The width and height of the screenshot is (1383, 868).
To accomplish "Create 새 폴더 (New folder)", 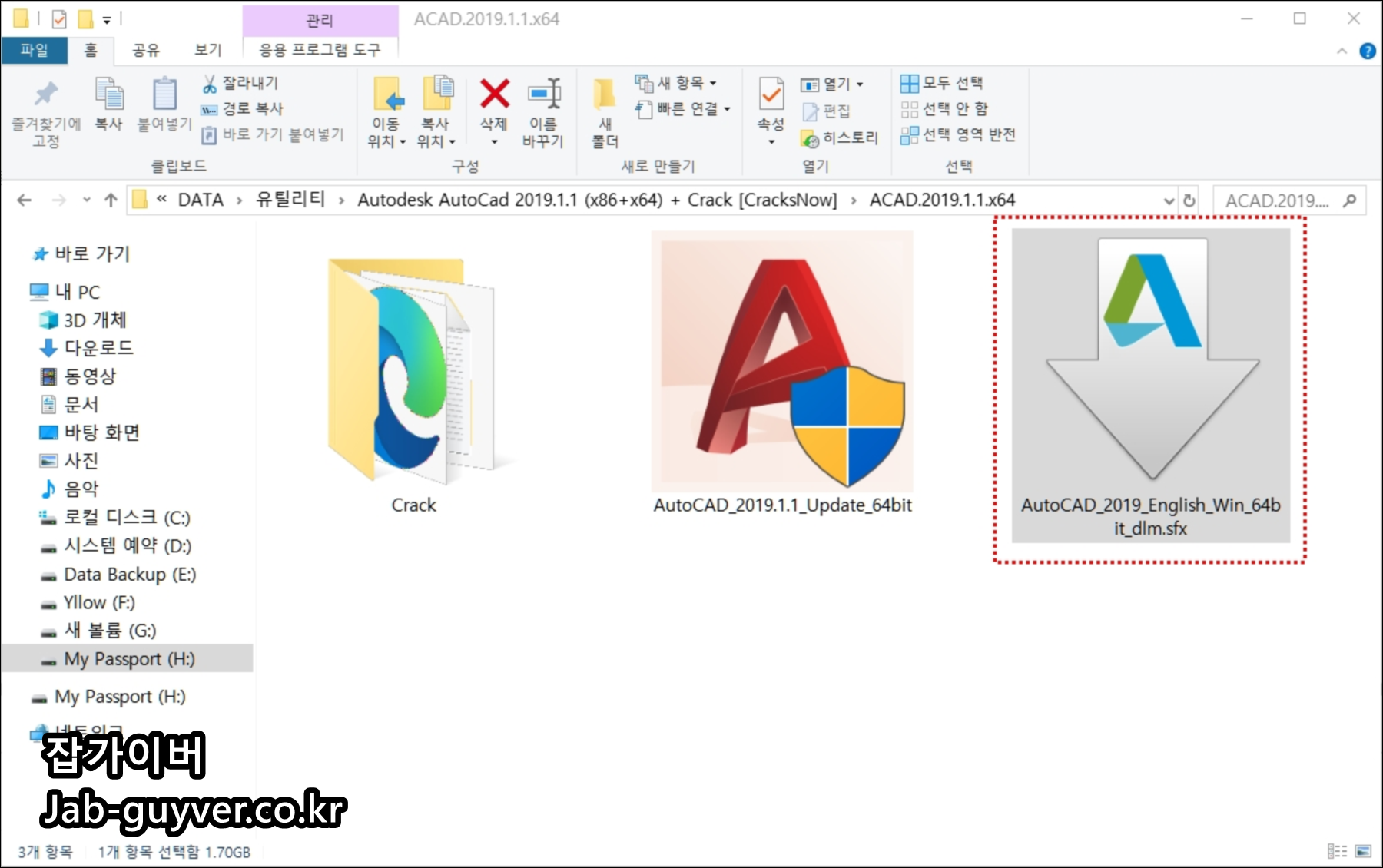I will [x=605, y=113].
